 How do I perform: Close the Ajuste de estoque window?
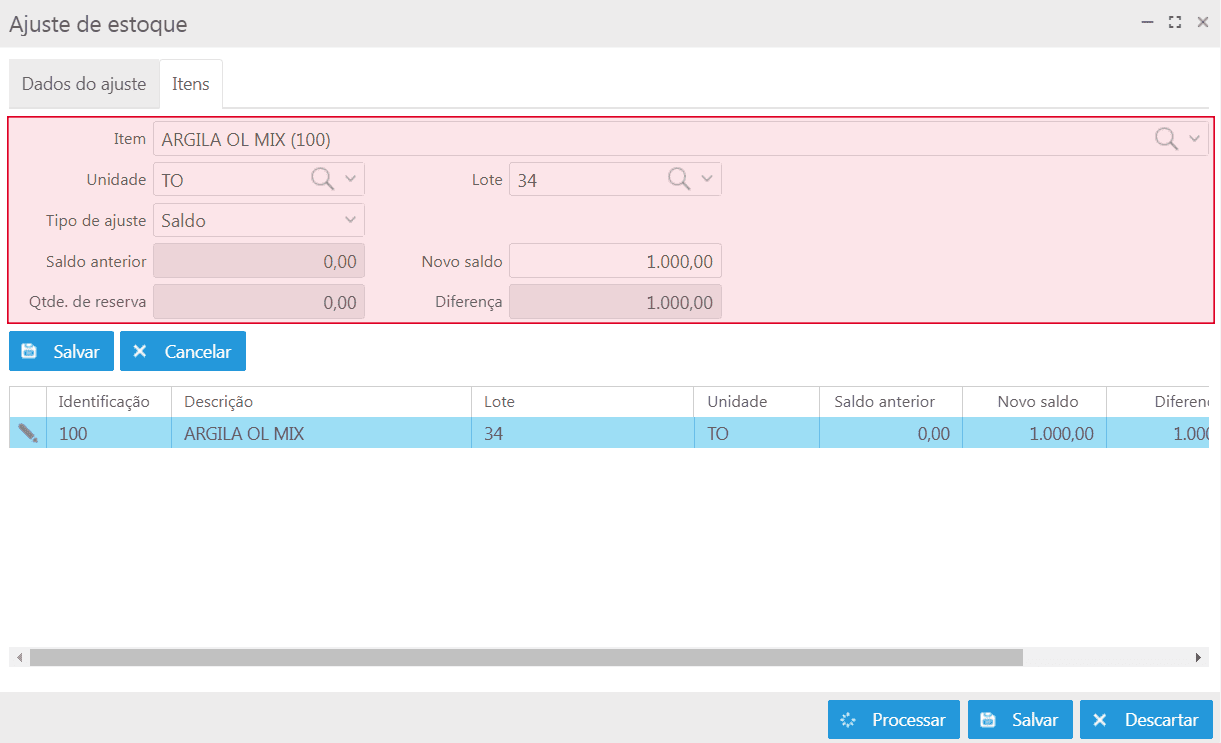point(1203,22)
